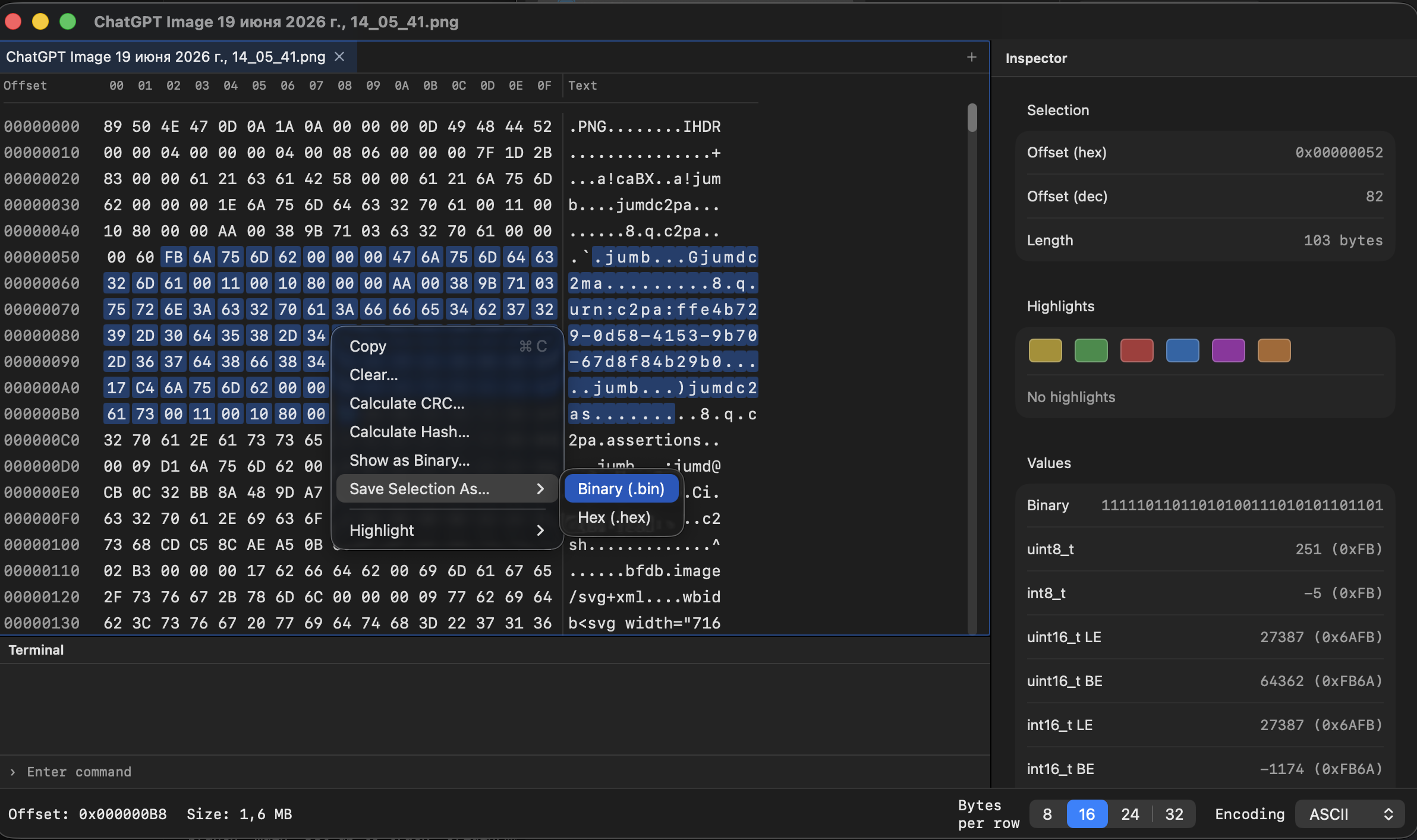Click the Inspector panel title

point(1036,58)
